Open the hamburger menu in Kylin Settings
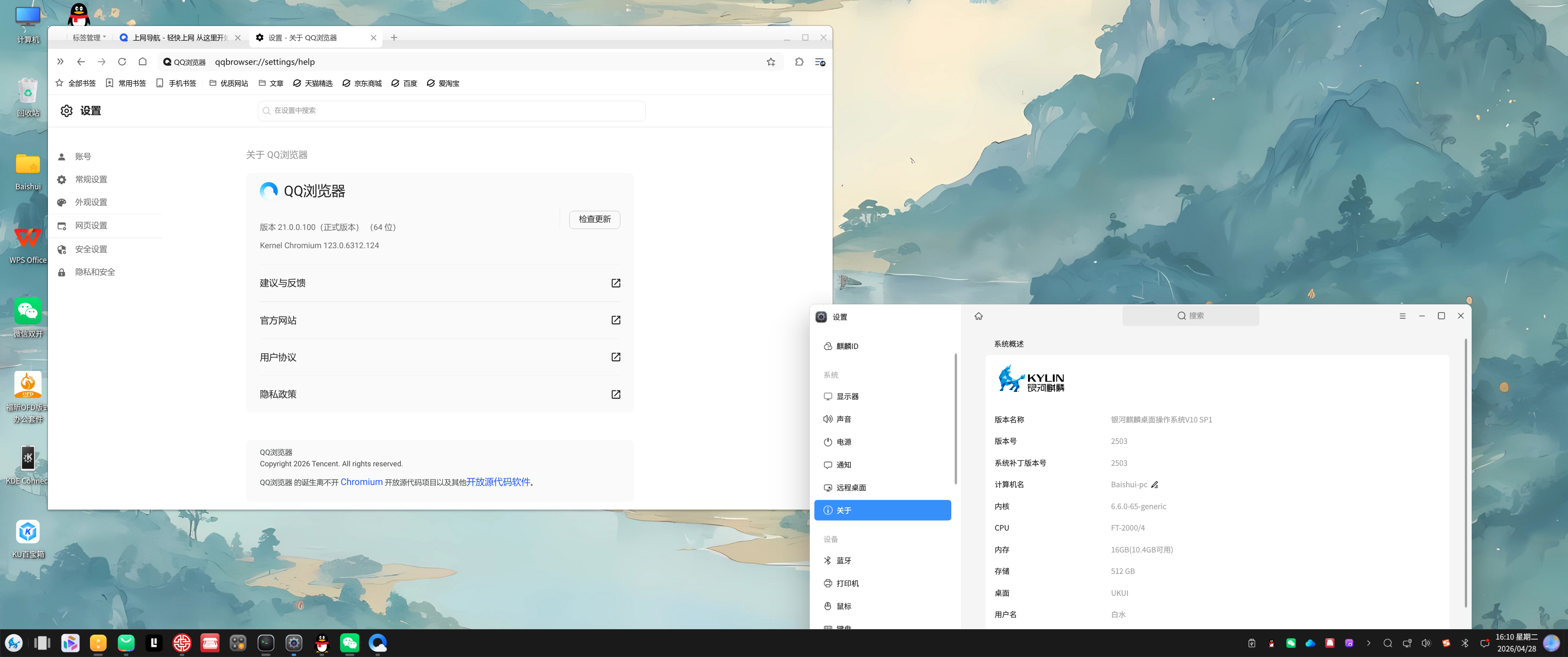Screen dimensions: 1568x657 (x=1402, y=316)
